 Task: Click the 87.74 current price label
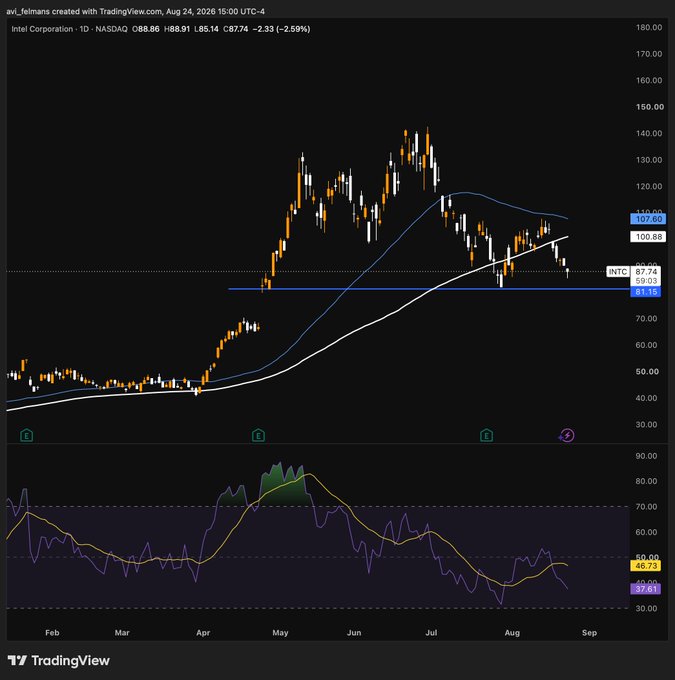pos(646,271)
